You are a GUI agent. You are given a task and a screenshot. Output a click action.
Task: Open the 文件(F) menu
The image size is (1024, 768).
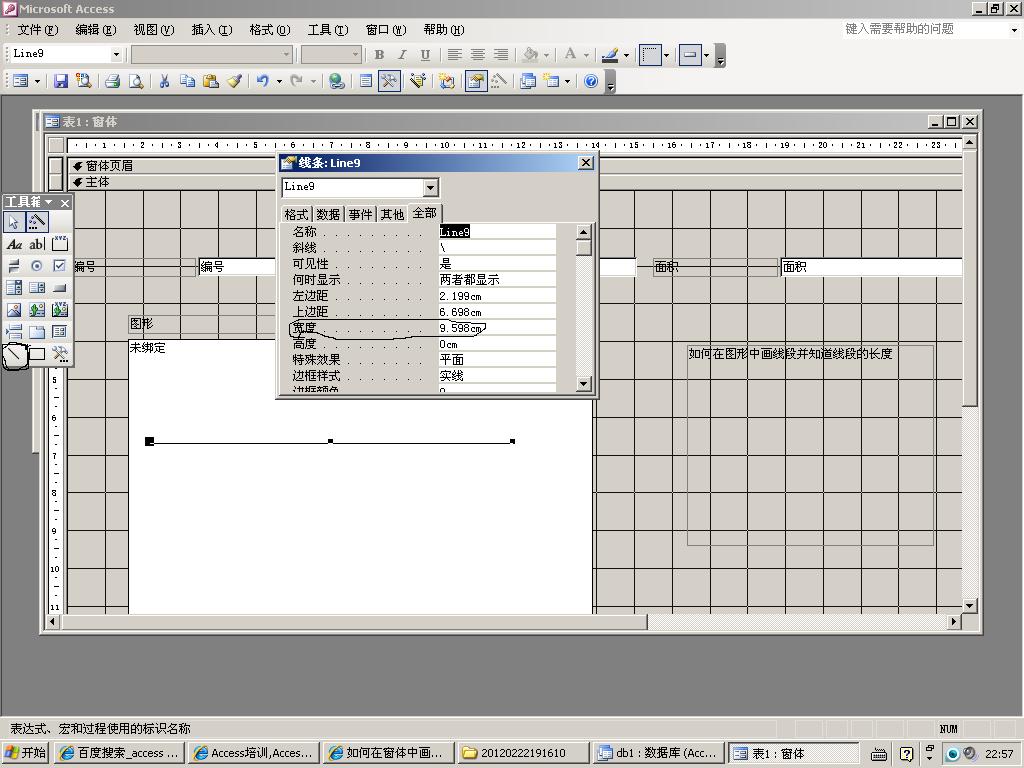37,30
